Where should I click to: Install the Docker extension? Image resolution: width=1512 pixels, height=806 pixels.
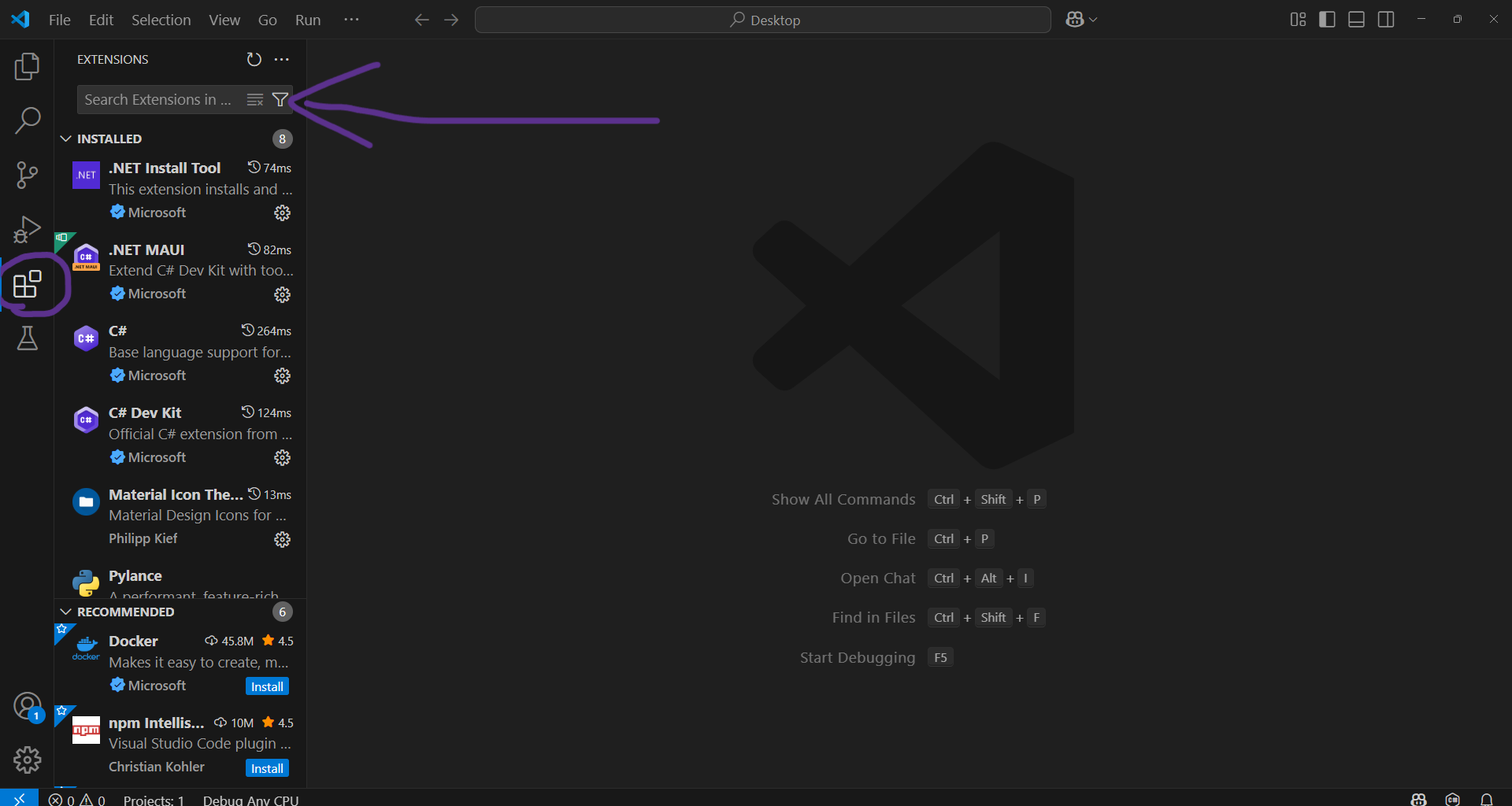click(x=267, y=686)
